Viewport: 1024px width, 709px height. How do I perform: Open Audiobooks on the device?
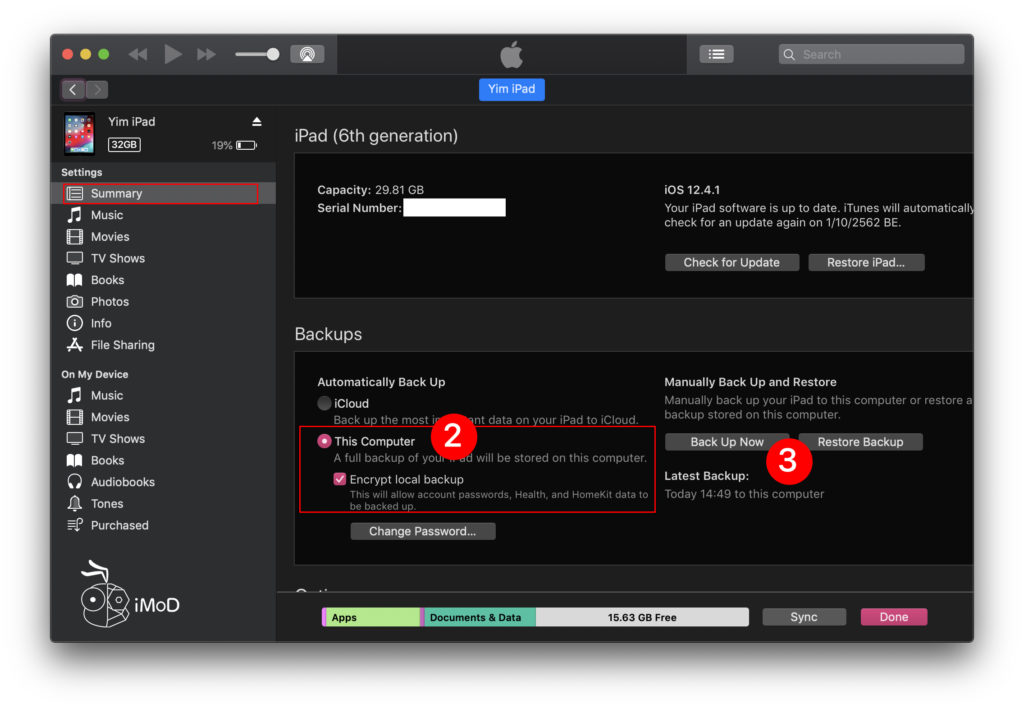coord(122,482)
